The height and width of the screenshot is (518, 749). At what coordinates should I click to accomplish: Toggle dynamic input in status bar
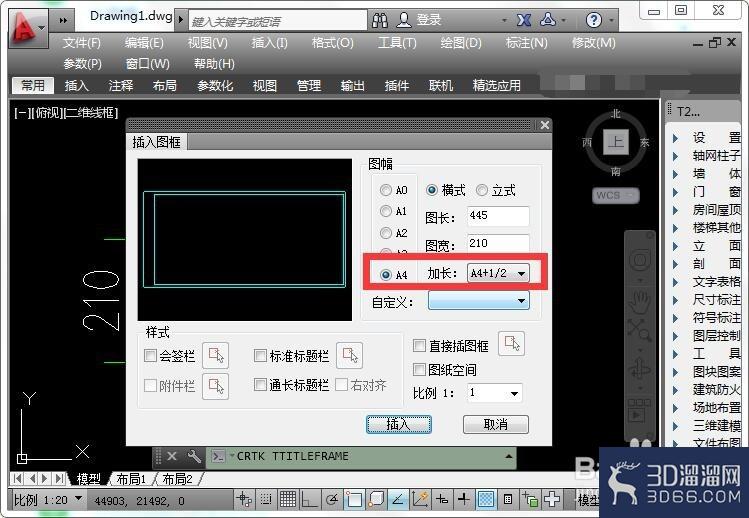[442, 499]
